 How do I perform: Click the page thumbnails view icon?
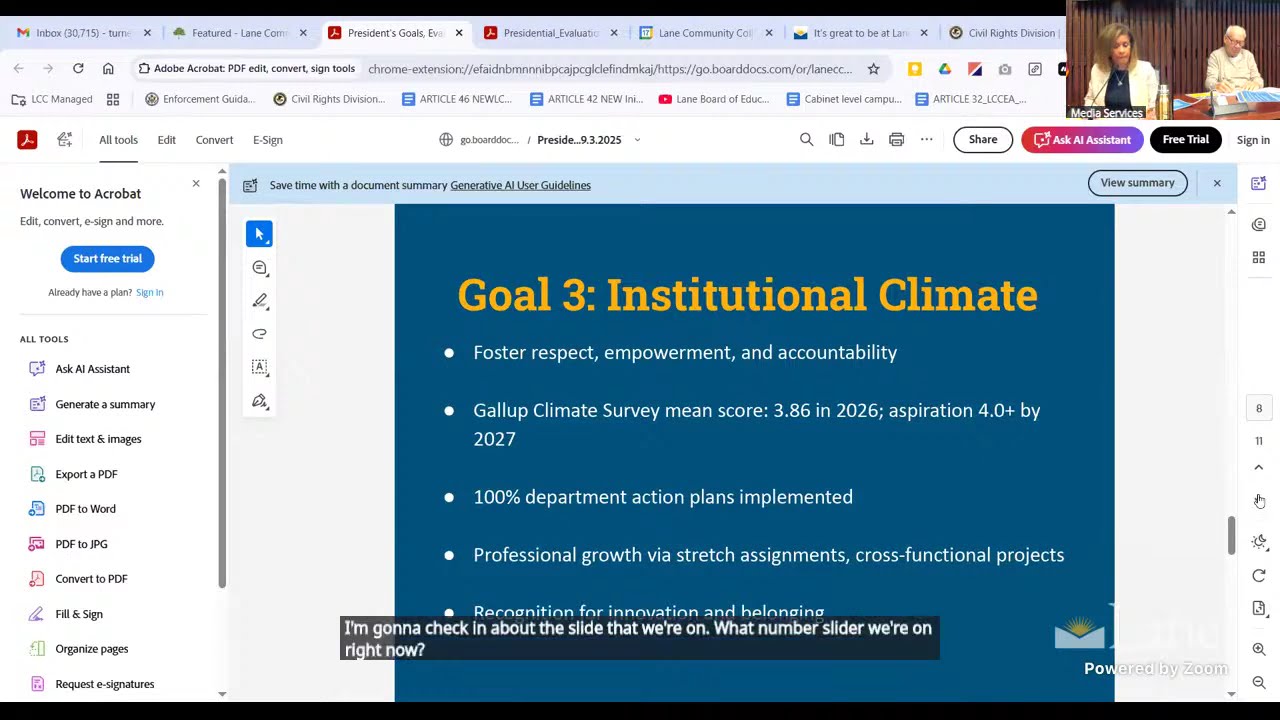point(837,140)
